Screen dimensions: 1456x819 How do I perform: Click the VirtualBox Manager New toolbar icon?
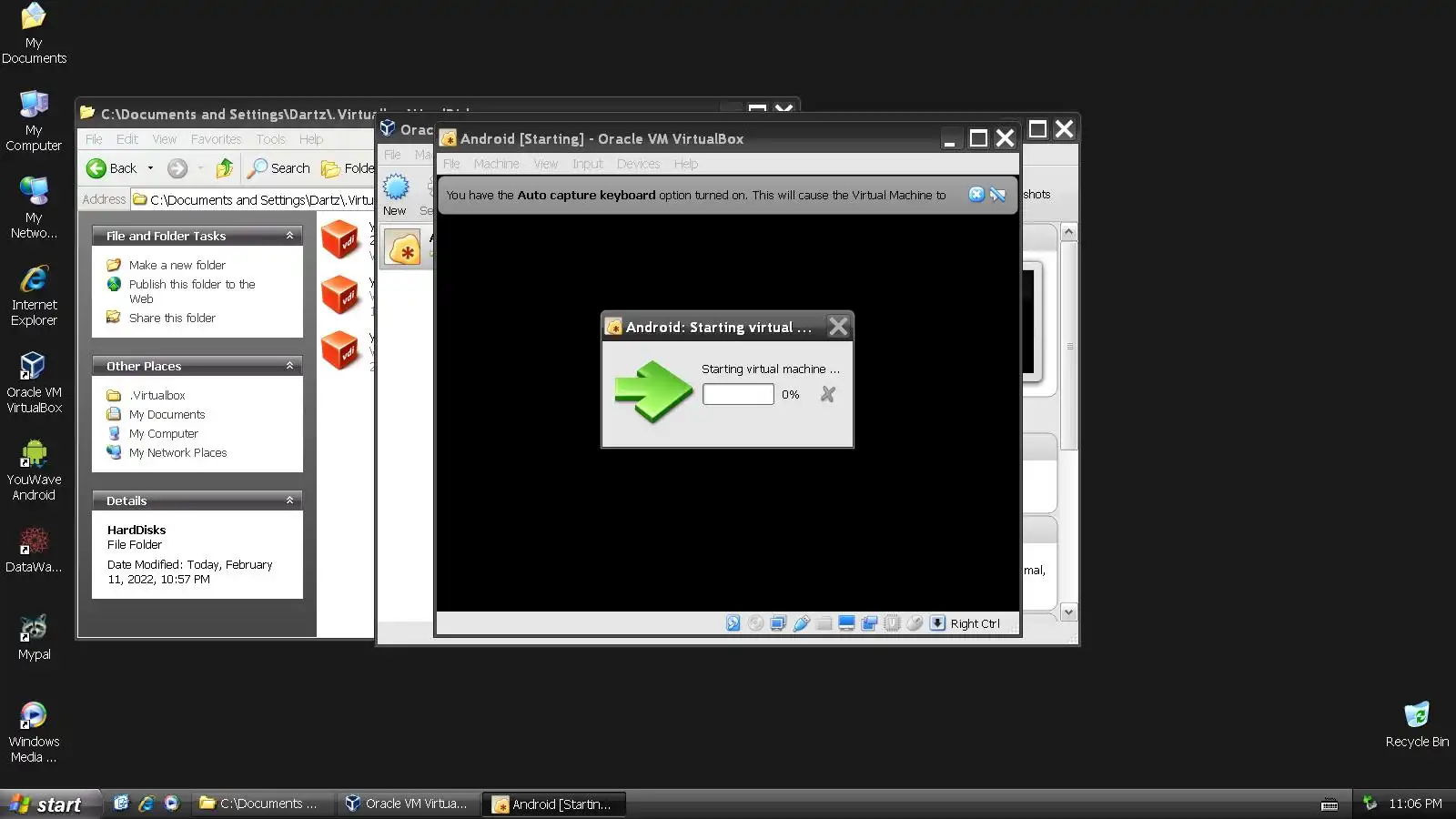[x=395, y=196]
